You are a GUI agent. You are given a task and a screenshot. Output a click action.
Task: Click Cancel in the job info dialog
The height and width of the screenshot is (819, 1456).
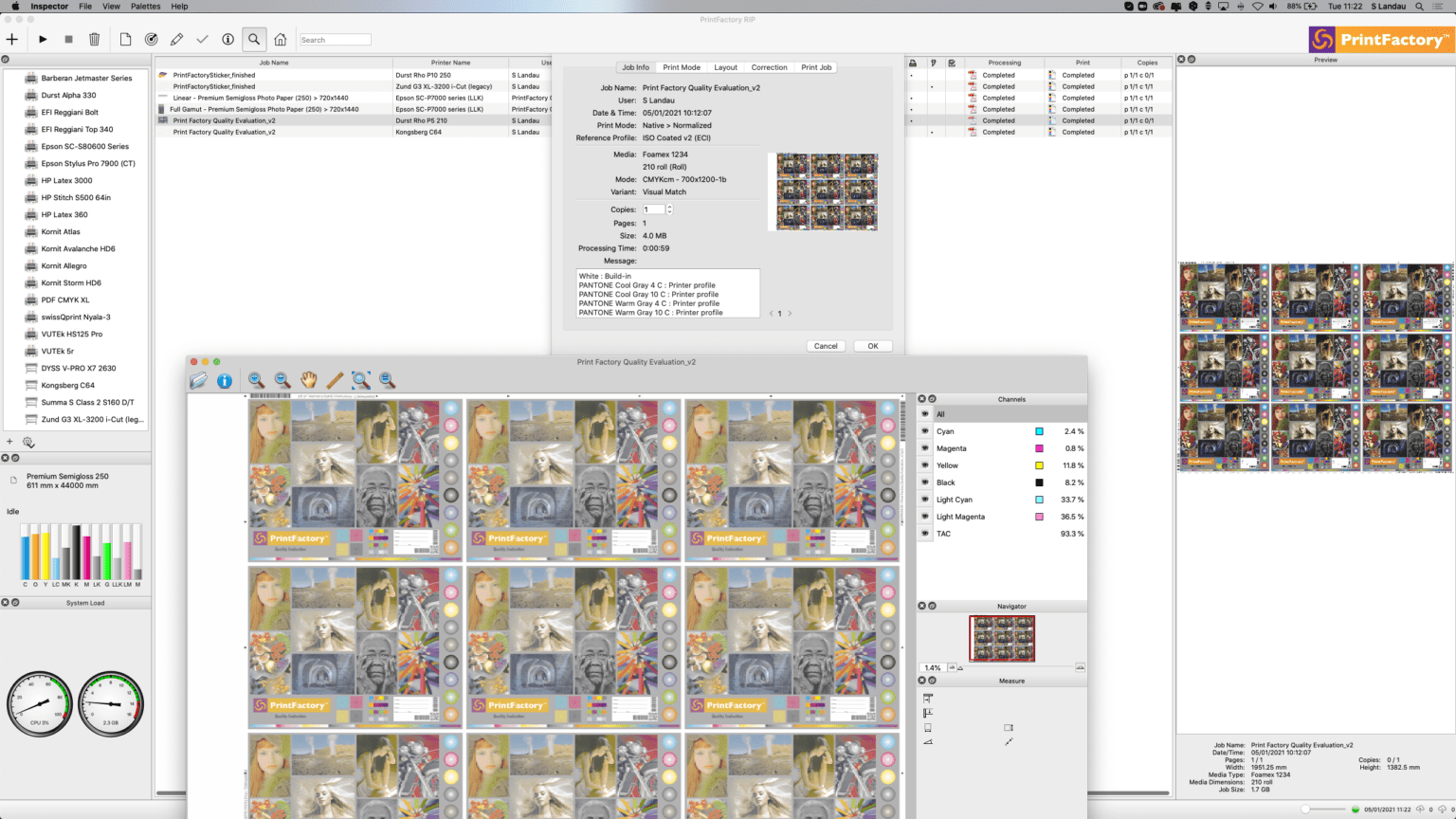coord(825,345)
